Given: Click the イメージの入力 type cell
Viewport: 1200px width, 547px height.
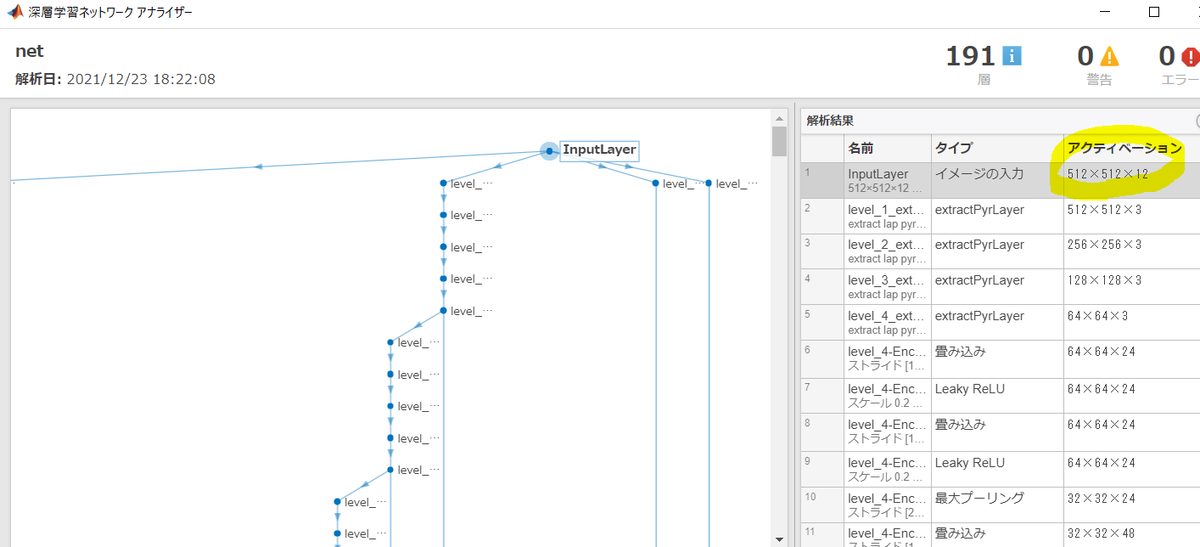Looking at the screenshot, I should click(x=997, y=180).
